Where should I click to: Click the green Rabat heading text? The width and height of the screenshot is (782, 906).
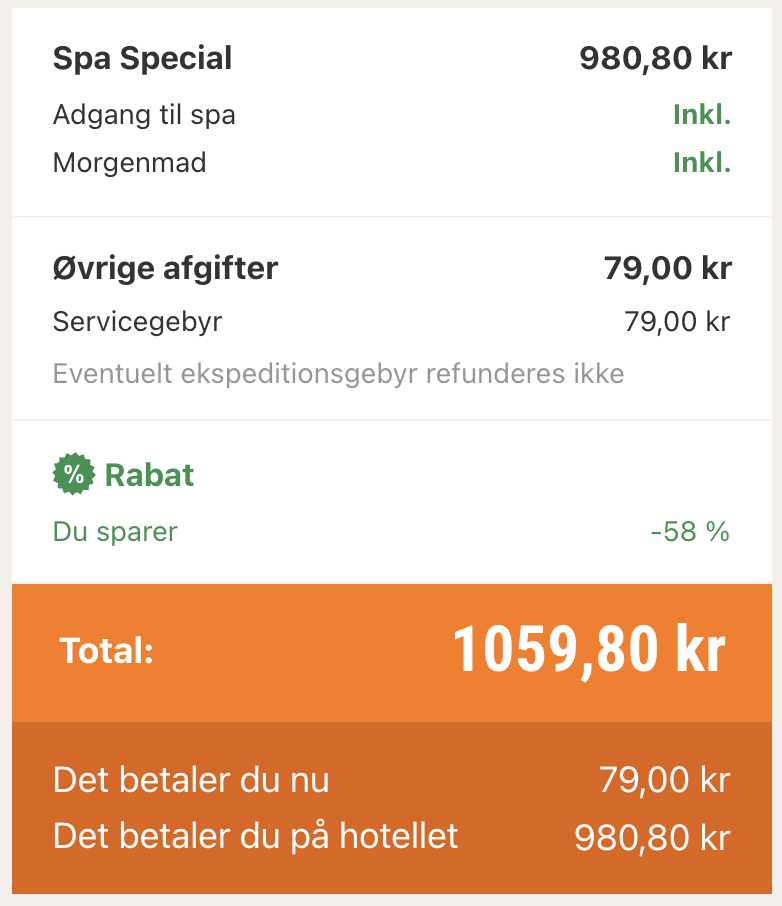point(149,475)
